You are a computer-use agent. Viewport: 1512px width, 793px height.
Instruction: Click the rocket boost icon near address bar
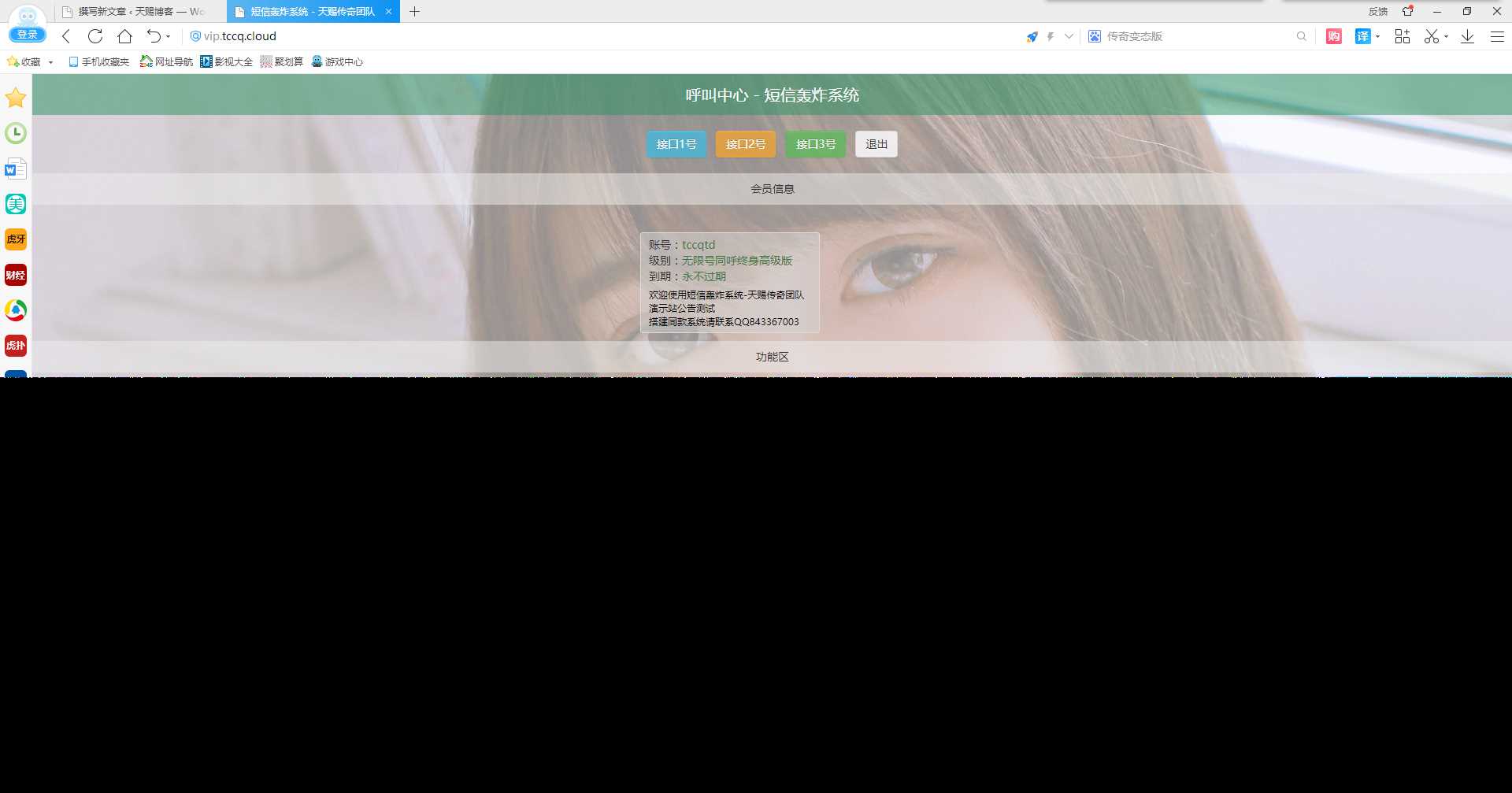1032,36
